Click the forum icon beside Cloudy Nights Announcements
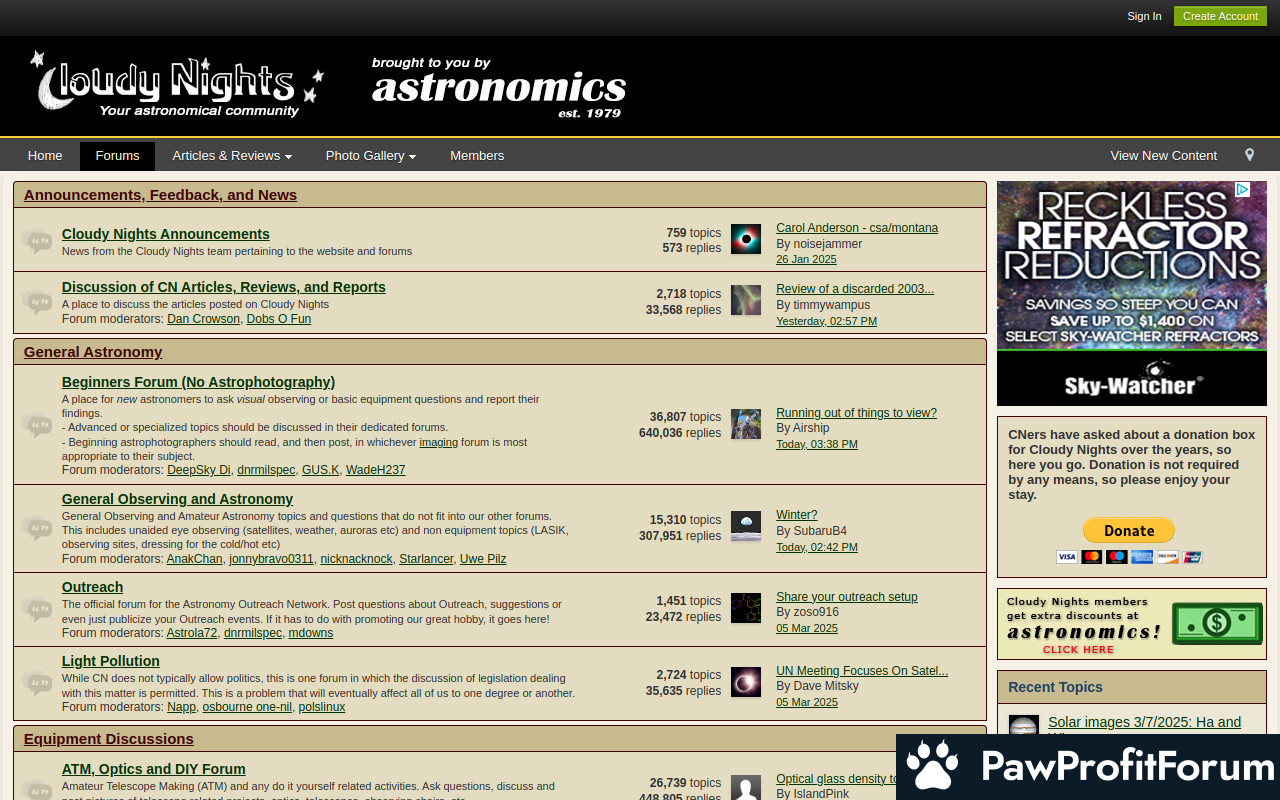Image resolution: width=1280 pixels, height=800 pixels. click(37, 241)
